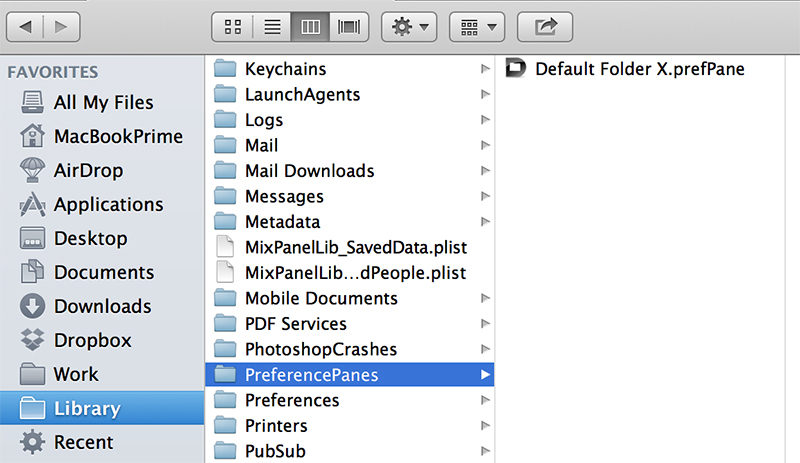Open AirDrop from the sidebar

[x=102, y=170]
